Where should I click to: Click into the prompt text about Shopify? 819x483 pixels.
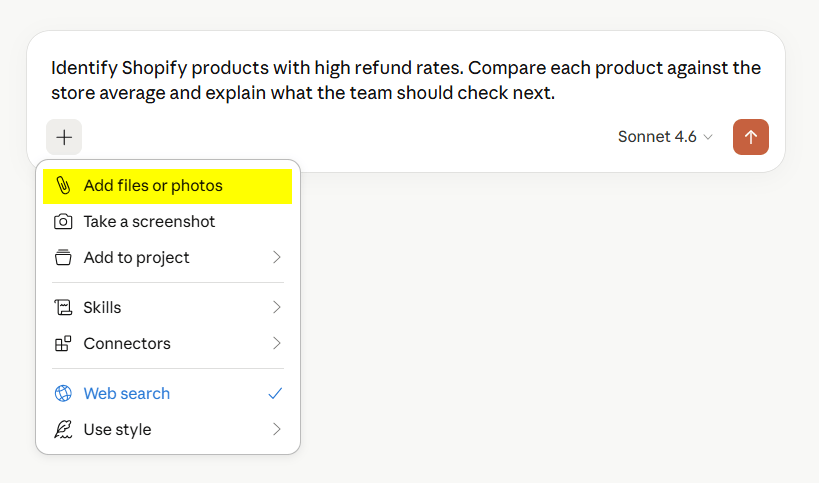[405, 80]
